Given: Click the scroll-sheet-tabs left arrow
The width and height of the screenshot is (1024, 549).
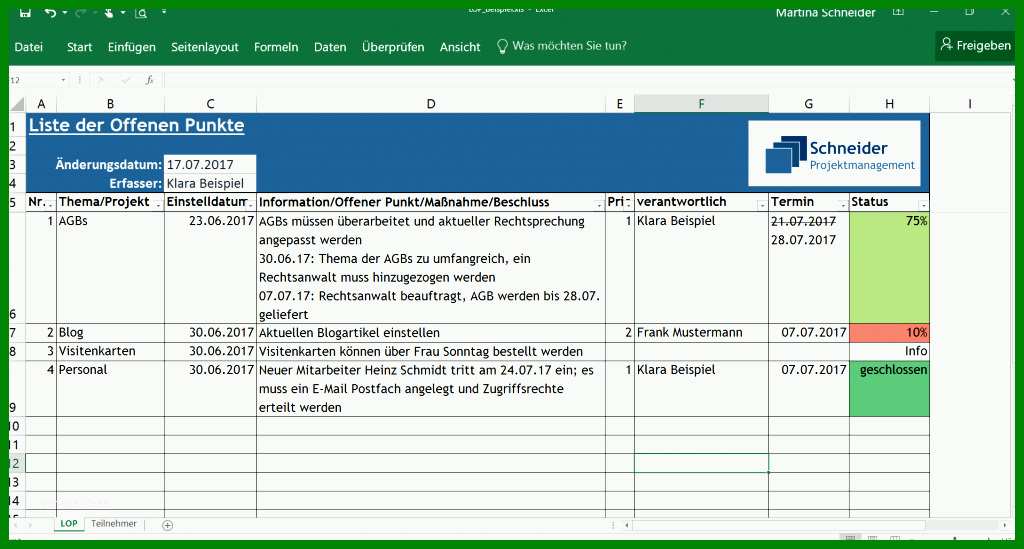Looking at the screenshot, I should click(x=14, y=525).
